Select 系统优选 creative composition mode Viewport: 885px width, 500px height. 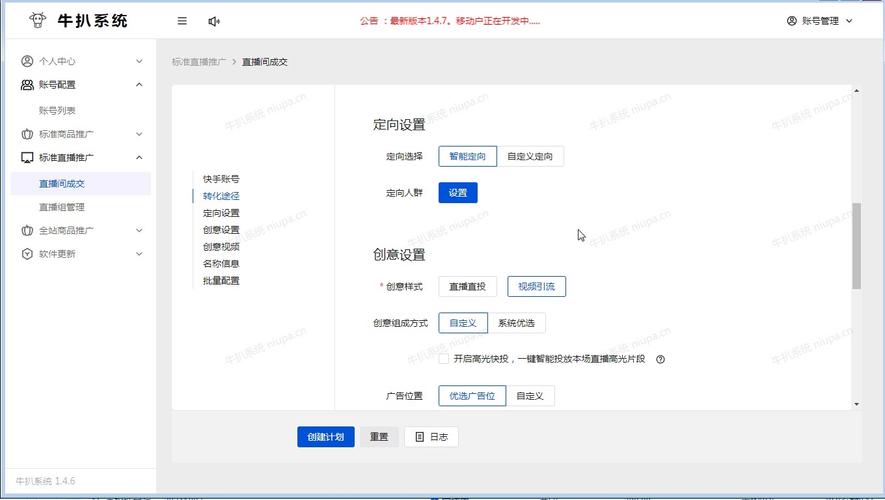(x=516, y=323)
